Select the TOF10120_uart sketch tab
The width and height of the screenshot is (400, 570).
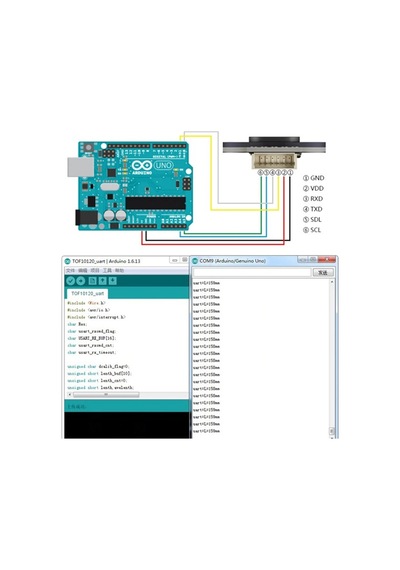pos(88,293)
